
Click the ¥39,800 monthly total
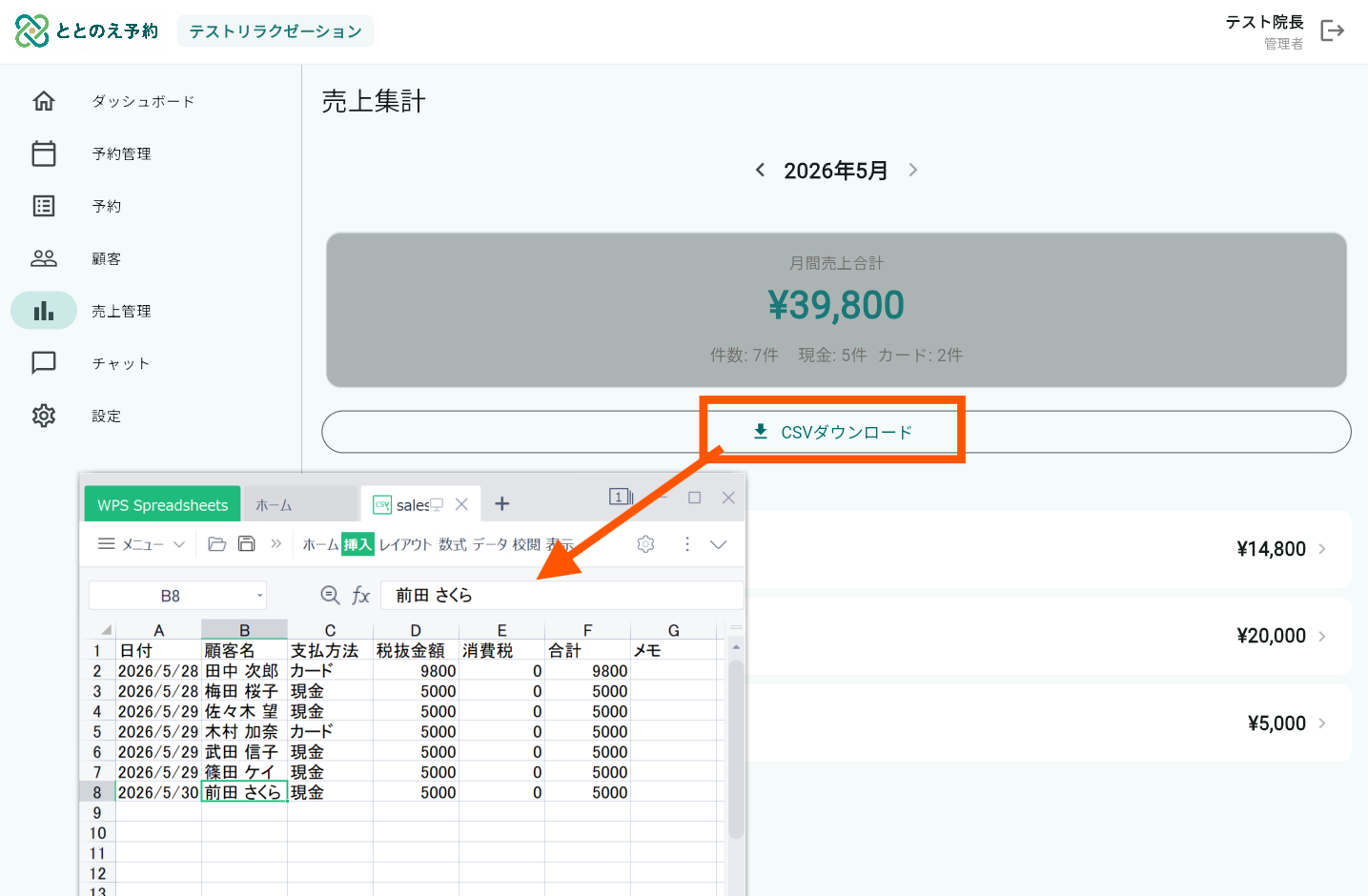pos(836,305)
